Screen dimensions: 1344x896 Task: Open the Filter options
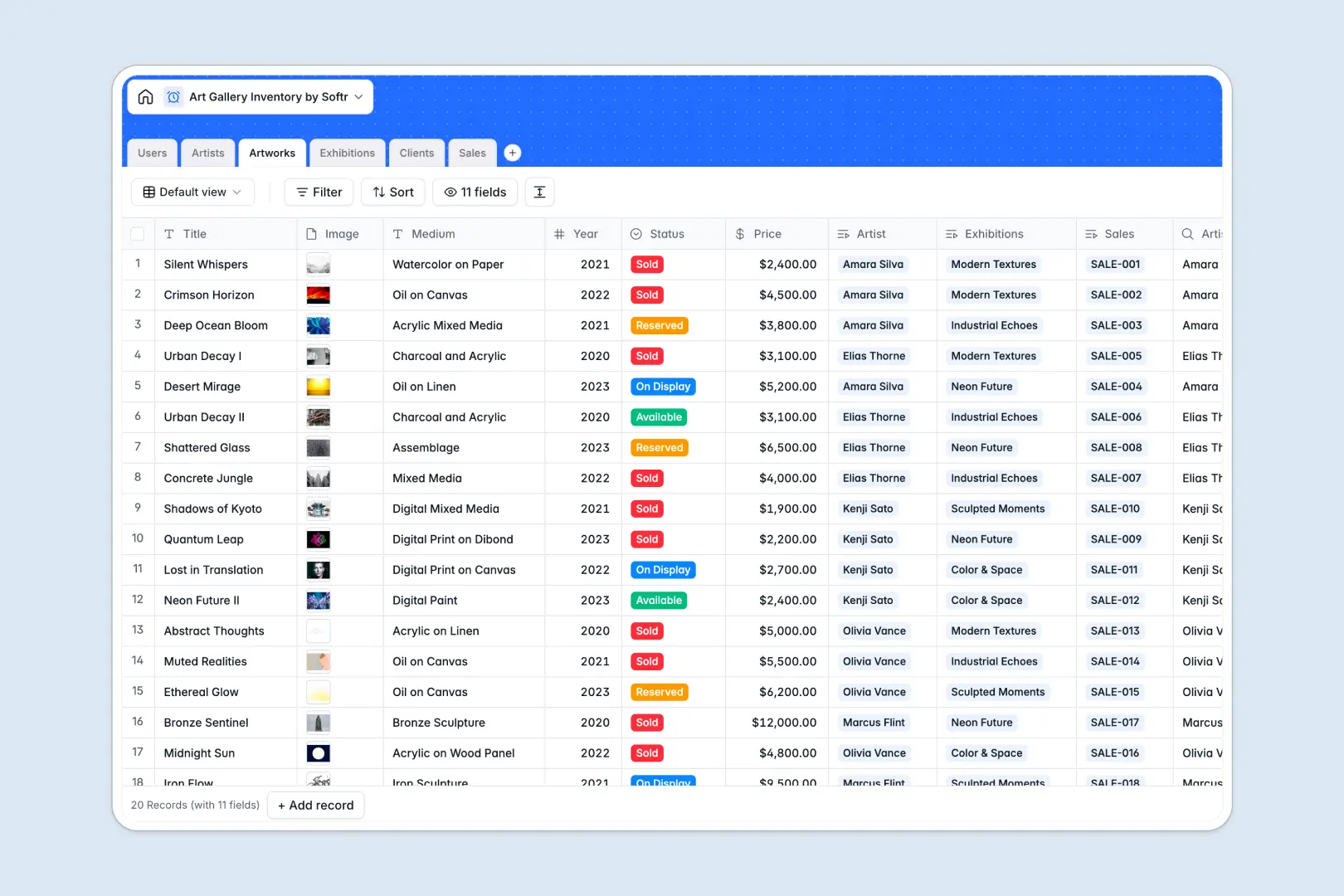(318, 192)
